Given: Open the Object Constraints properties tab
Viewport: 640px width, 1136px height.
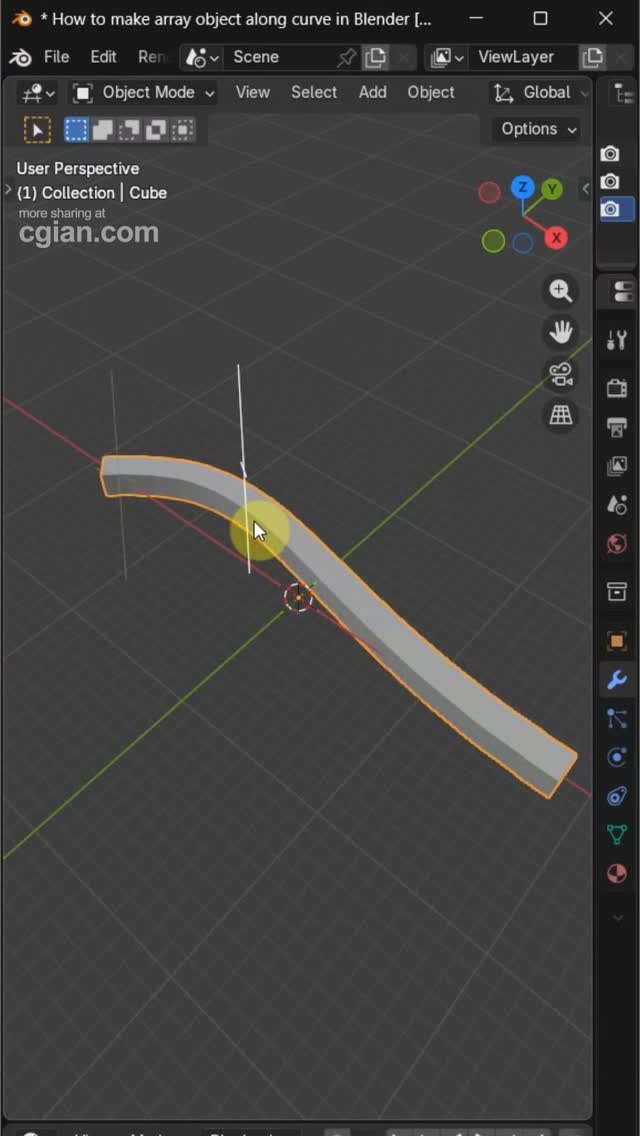Looking at the screenshot, I should click(x=617, y=796).
